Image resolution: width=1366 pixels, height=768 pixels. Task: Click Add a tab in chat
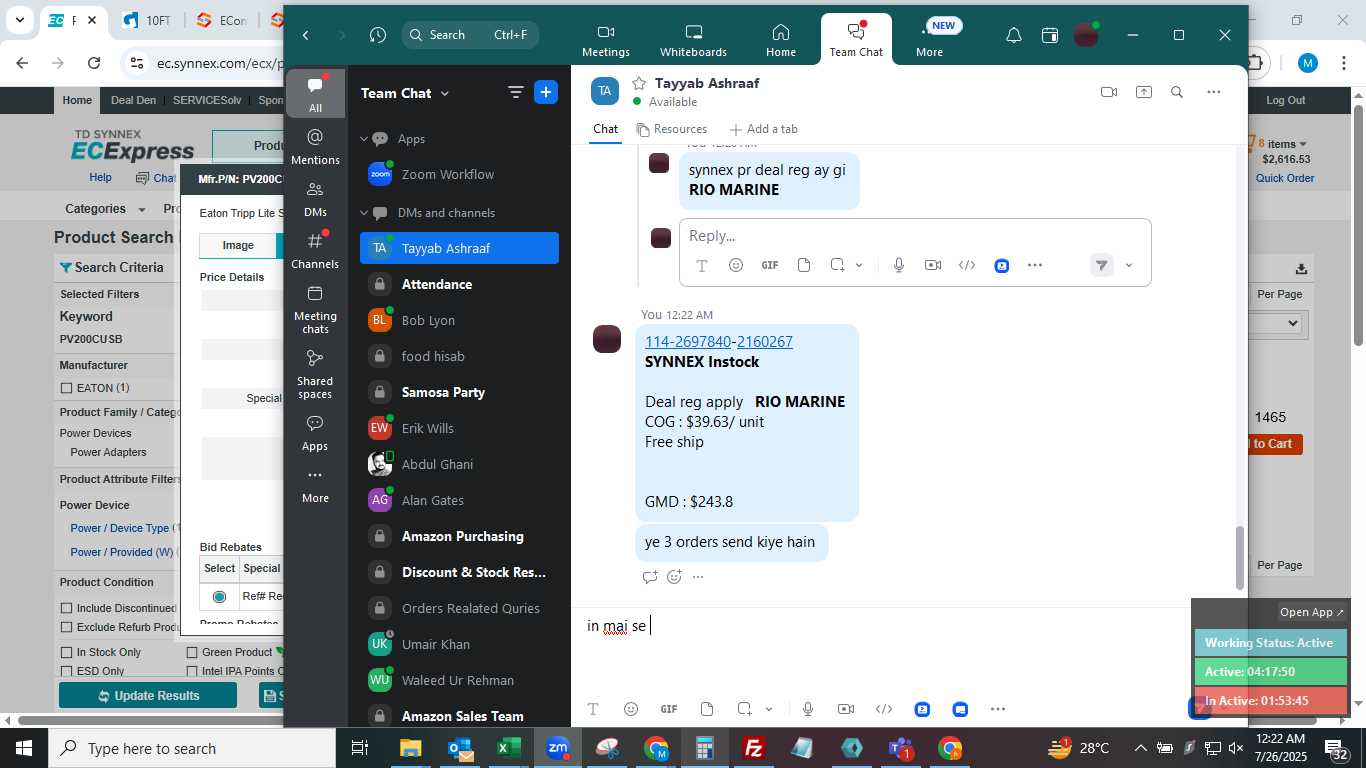tap(764, 129)
